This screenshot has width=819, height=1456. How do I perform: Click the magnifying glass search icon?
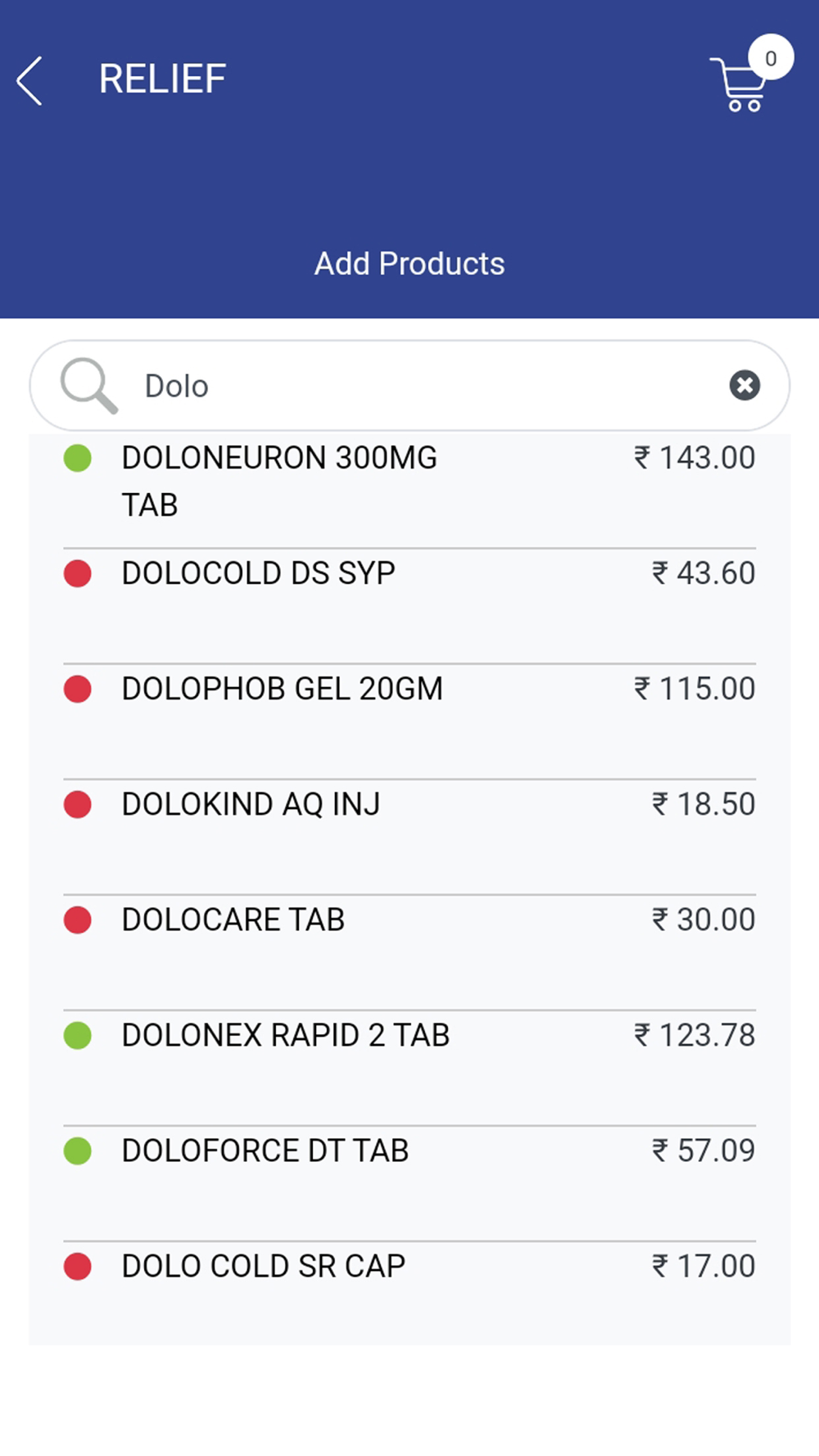click(x=88, y=385)
